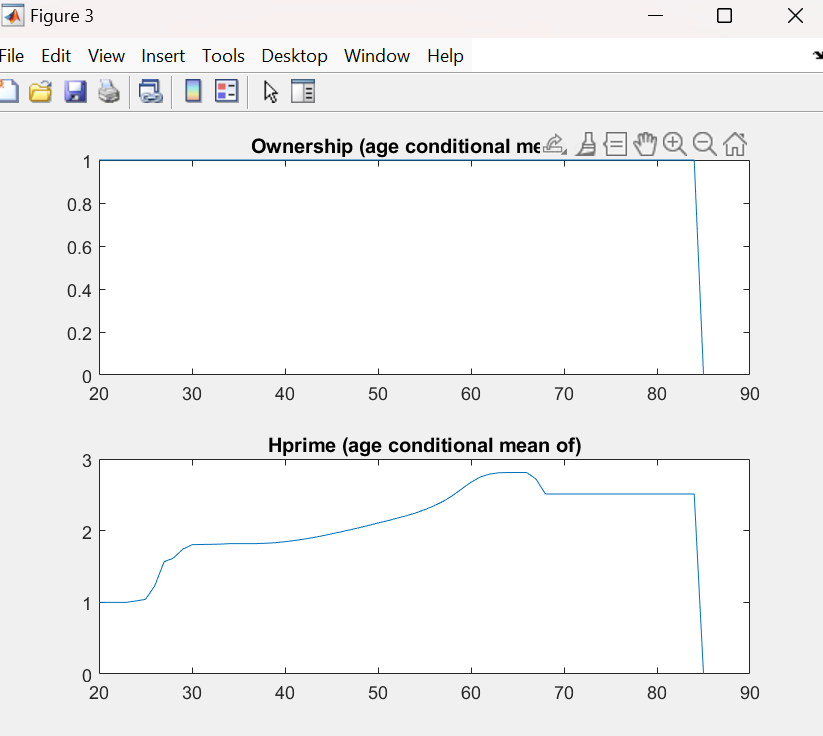This screenshot has height=736, width=823.
Task: Maximize the Figure 3 window
Action: (724, 16)
